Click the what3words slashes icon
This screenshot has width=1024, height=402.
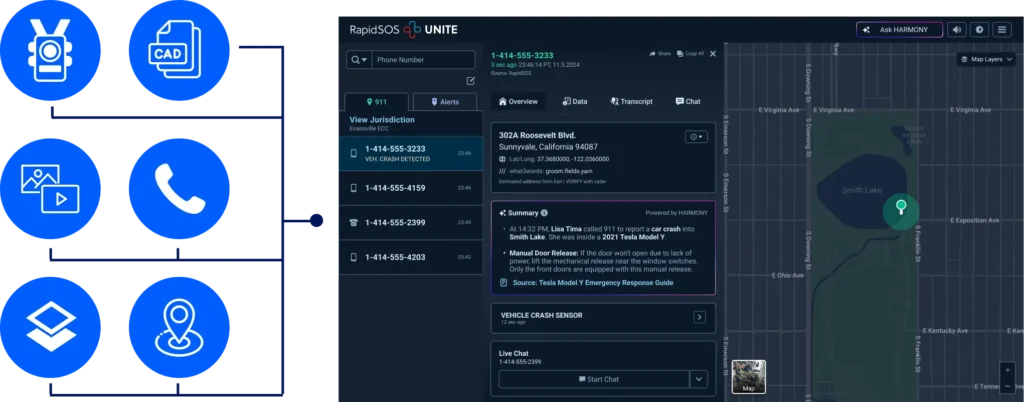(x=502, y=170)
